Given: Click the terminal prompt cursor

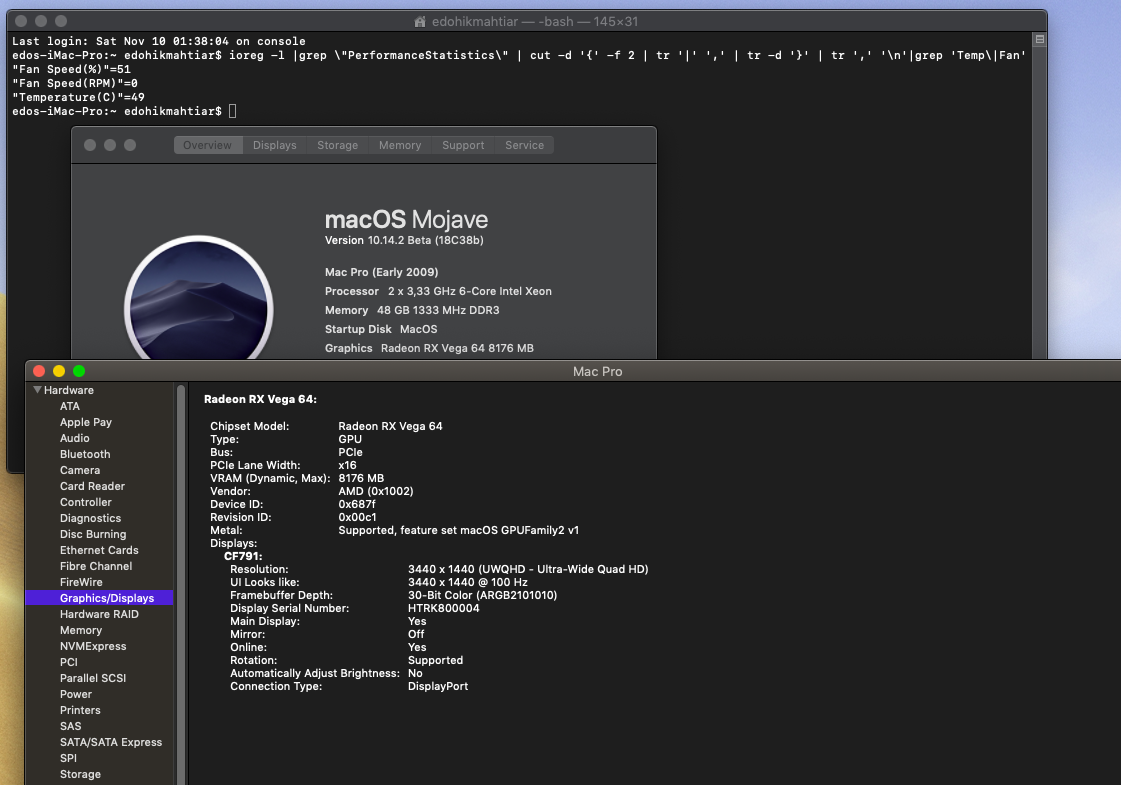Looking at the screenshot, I should point(232,111).
